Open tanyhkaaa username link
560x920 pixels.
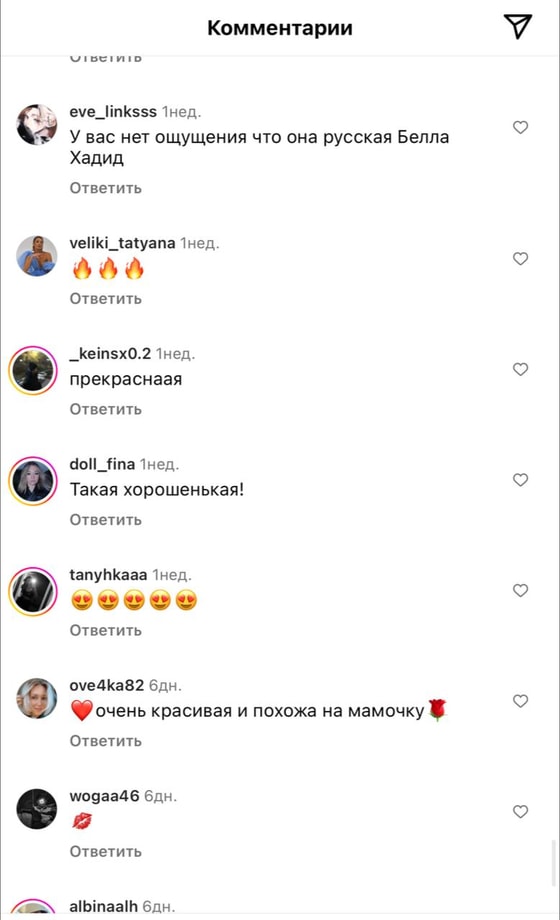108,575
